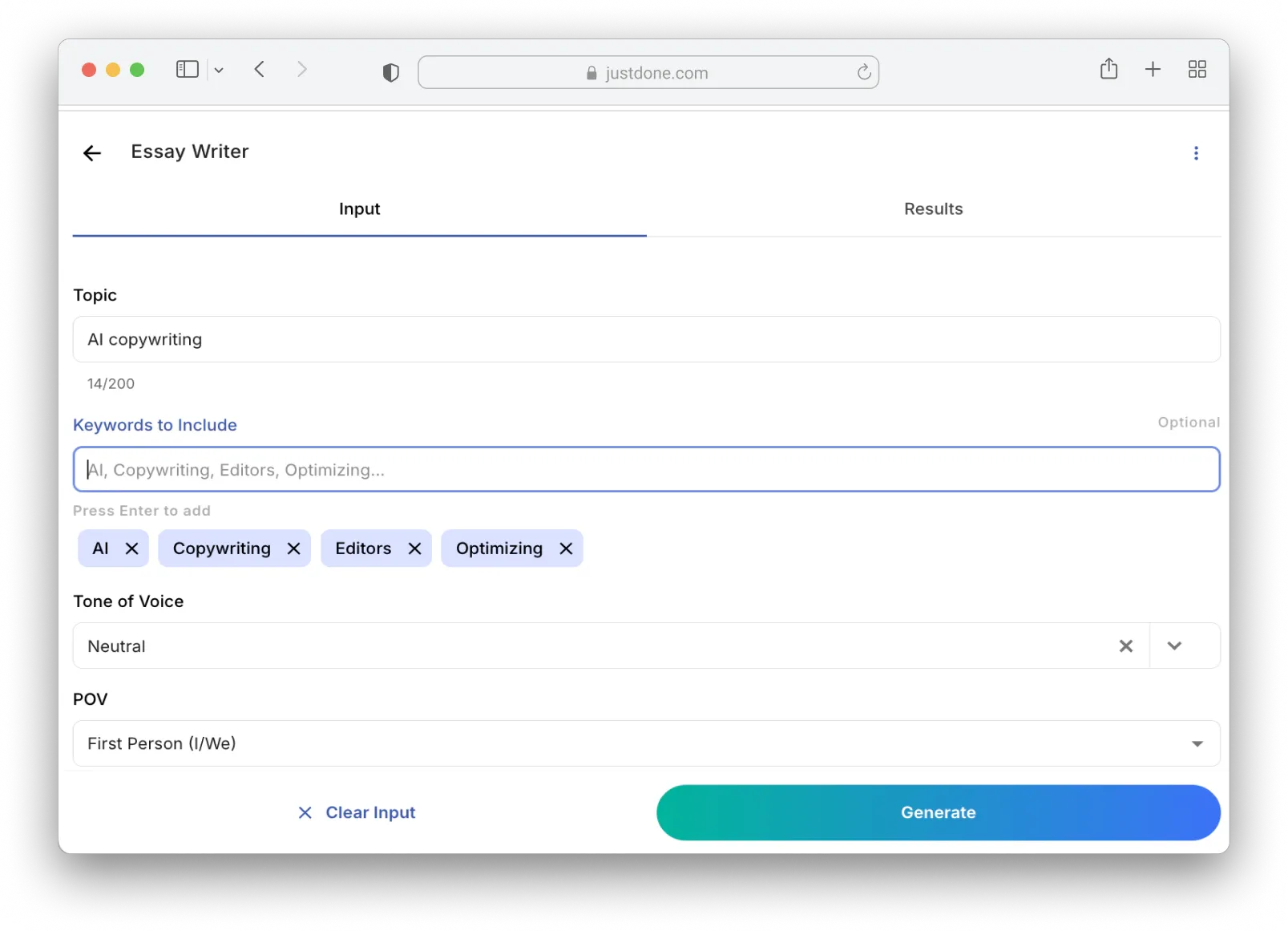Remove the AI keyword tag
This screenshot has width=1288, height=931.
pyautogui.click(x=132, y=548)
